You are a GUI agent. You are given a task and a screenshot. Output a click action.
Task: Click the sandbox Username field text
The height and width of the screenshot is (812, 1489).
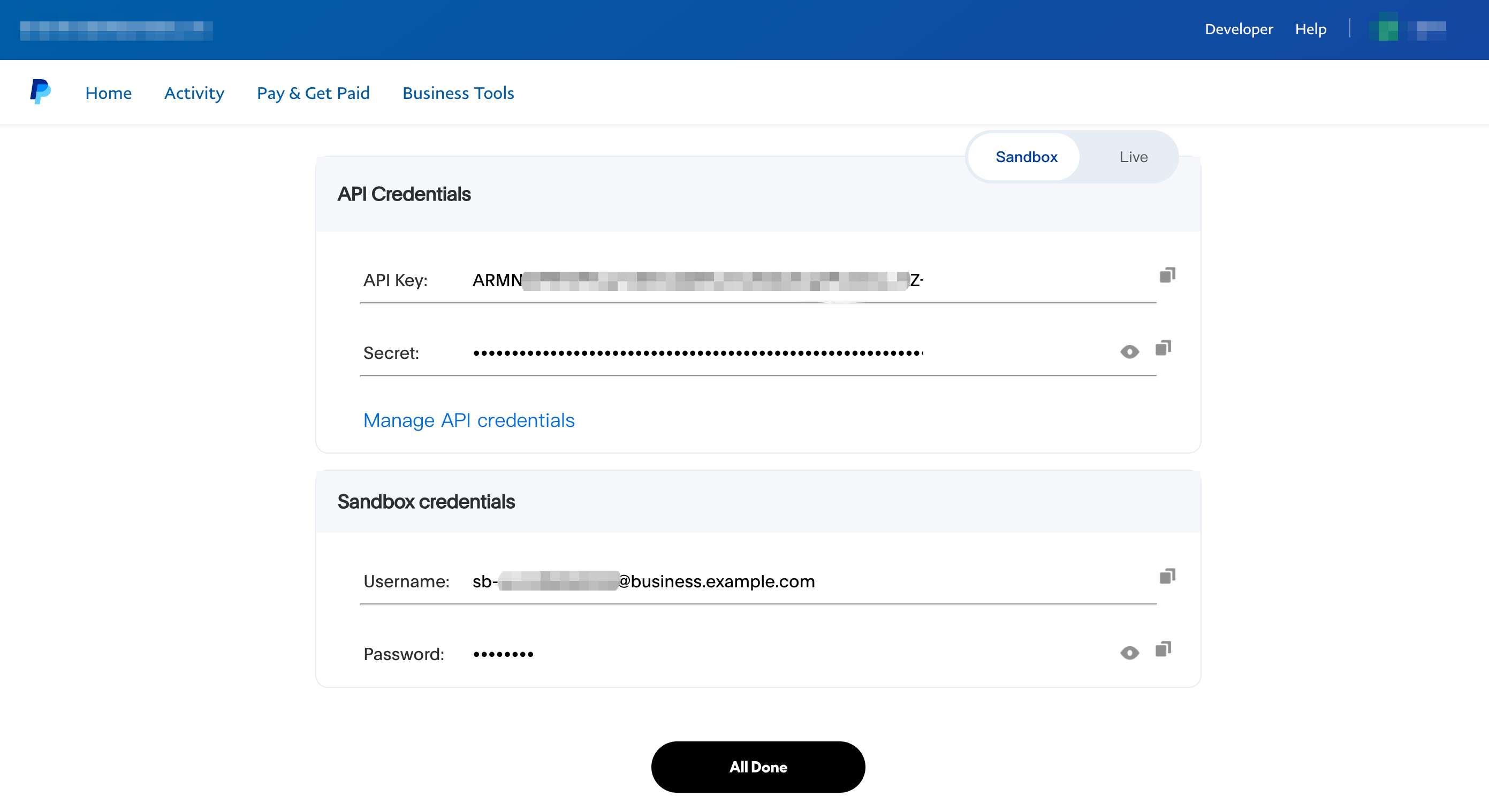click(643, 581)
